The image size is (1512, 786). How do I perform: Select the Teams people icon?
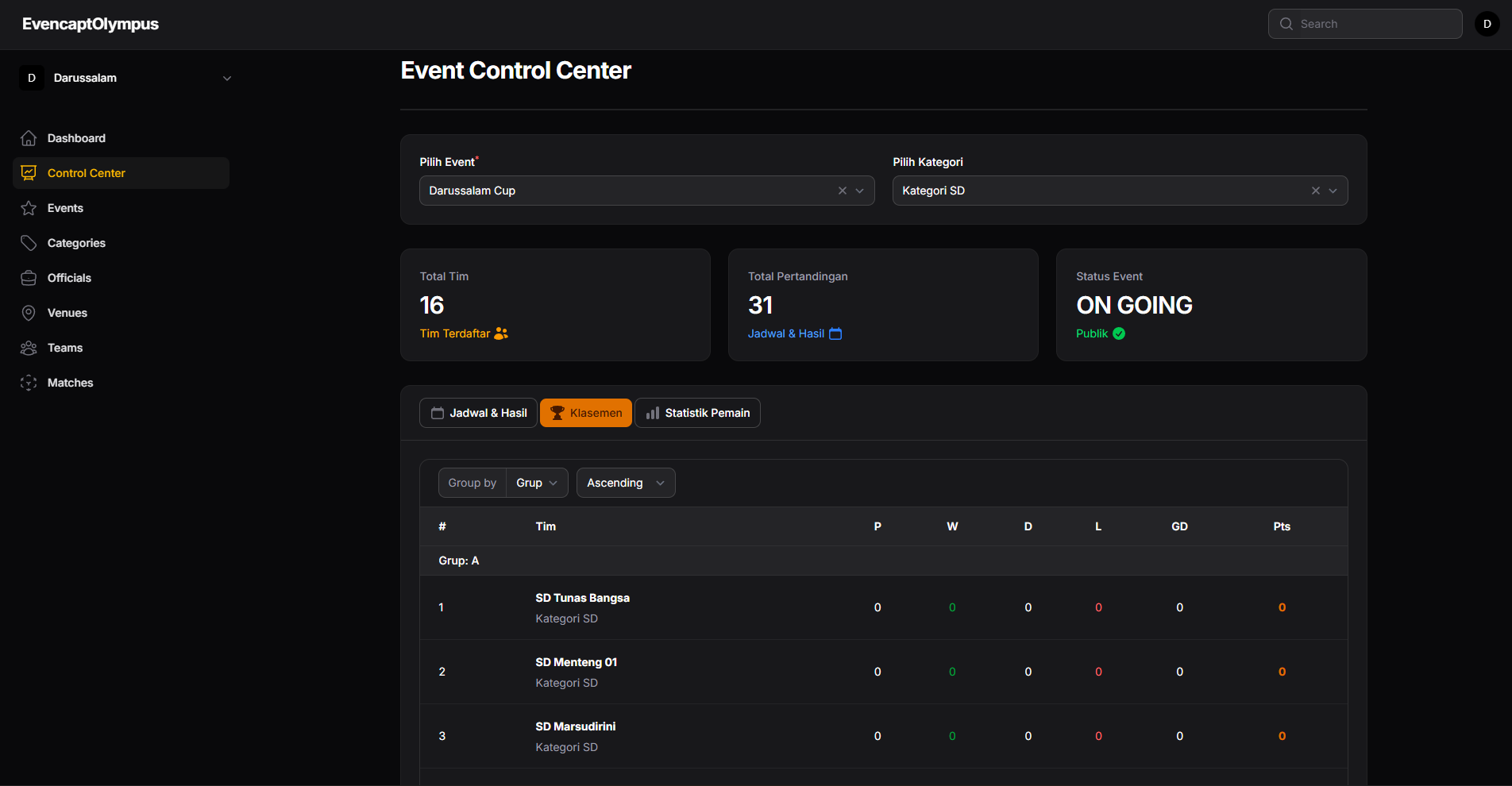point(29,347)
